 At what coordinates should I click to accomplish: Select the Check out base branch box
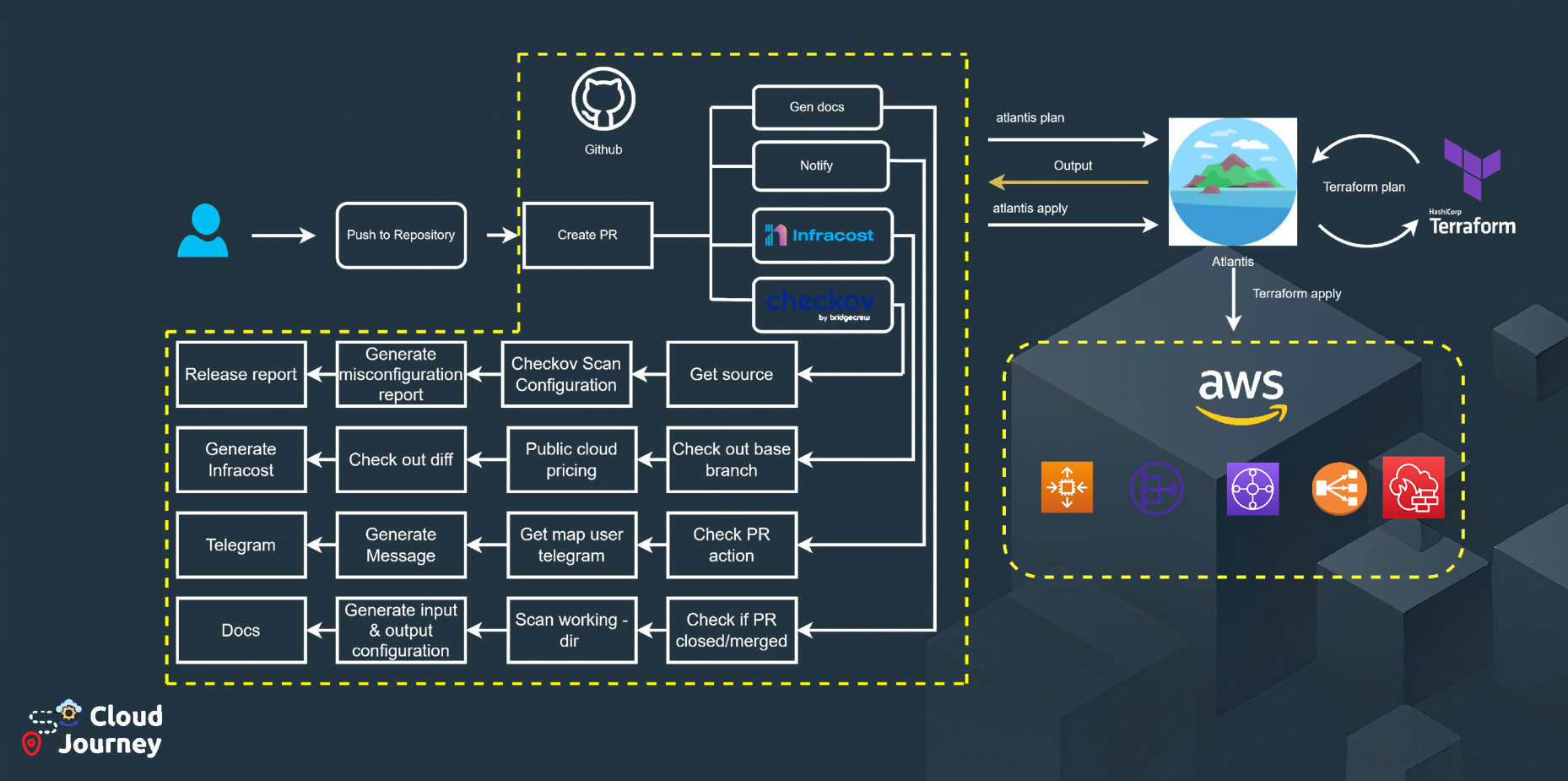click(x=731, y=460)
